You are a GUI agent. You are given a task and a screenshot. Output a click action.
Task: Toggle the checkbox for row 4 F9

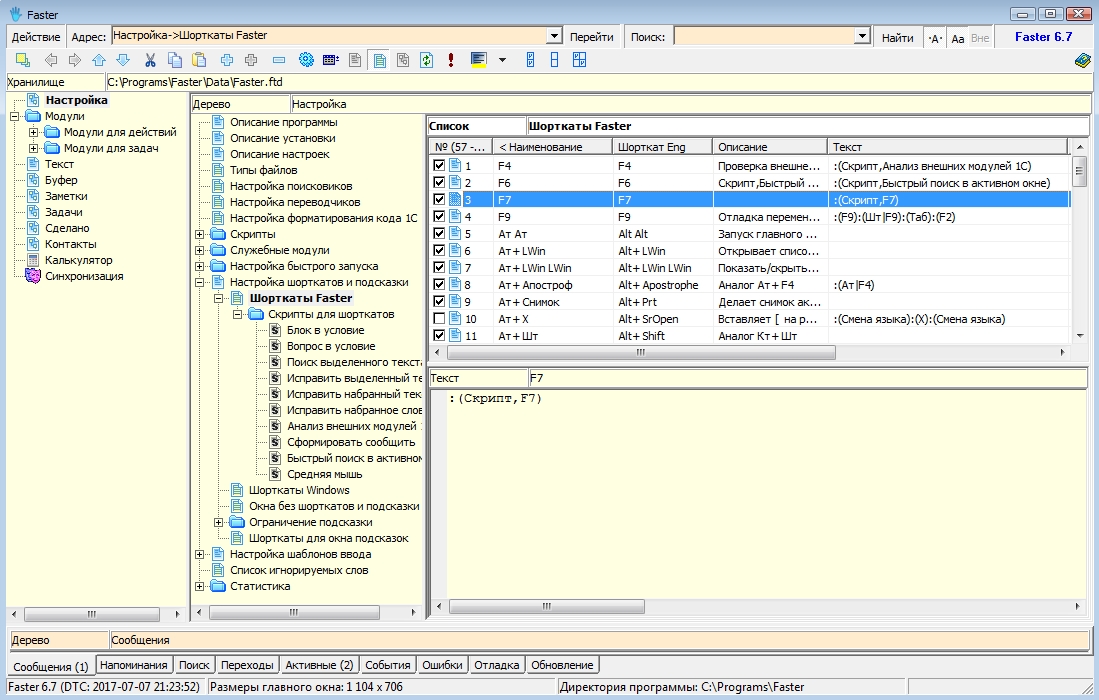[x=439, y=217]
